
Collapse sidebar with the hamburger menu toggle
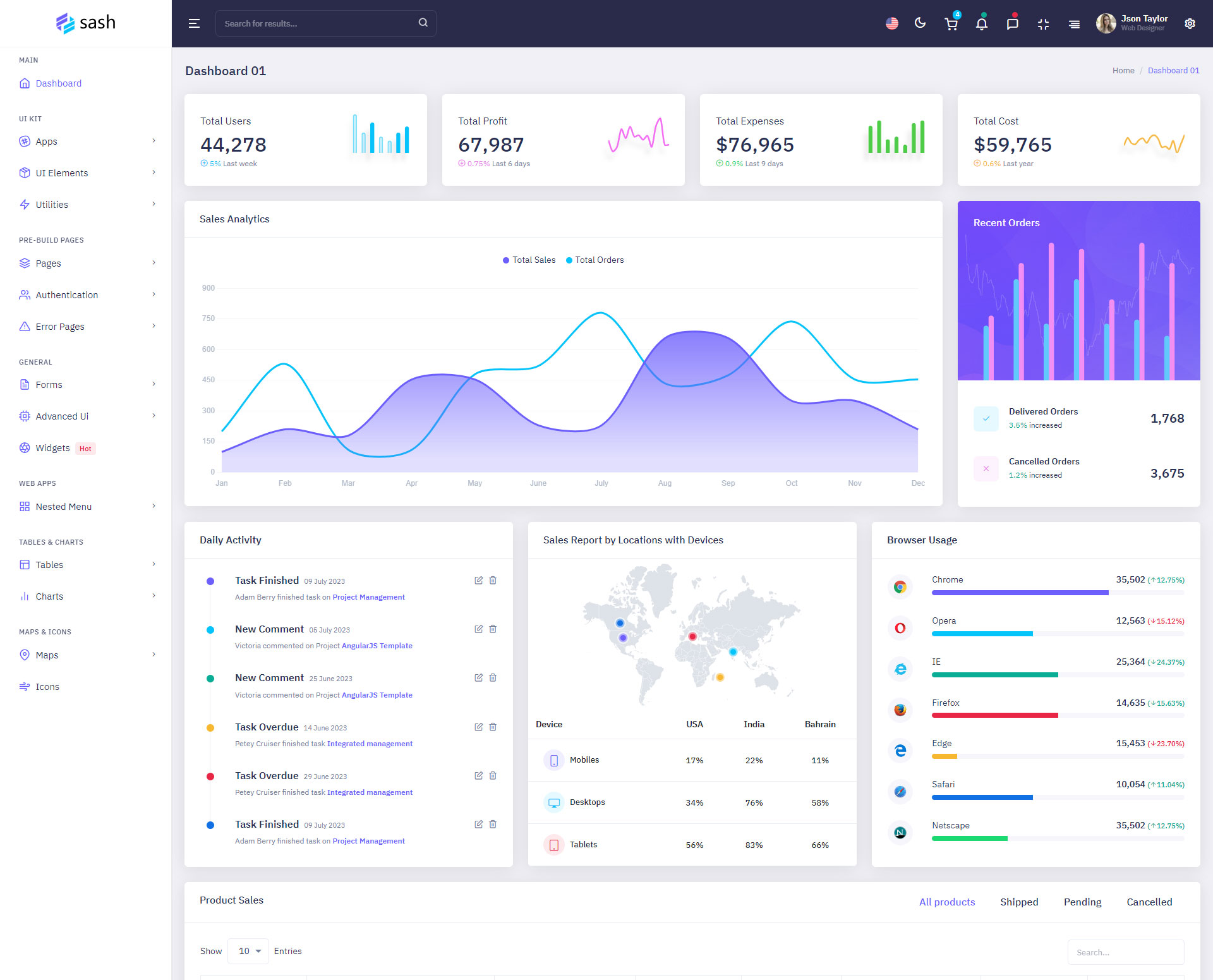pos(194,24)
